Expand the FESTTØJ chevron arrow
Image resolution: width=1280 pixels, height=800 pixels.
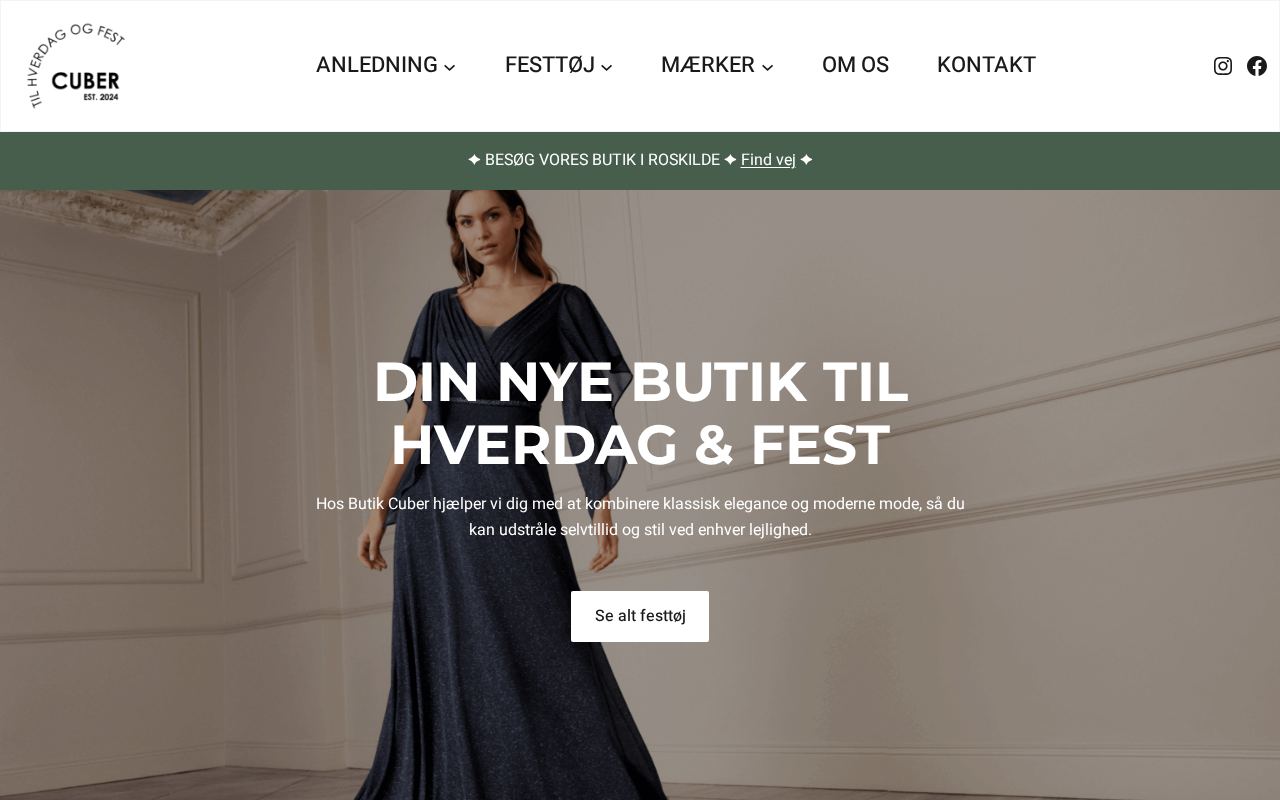[x=607, y=67]
